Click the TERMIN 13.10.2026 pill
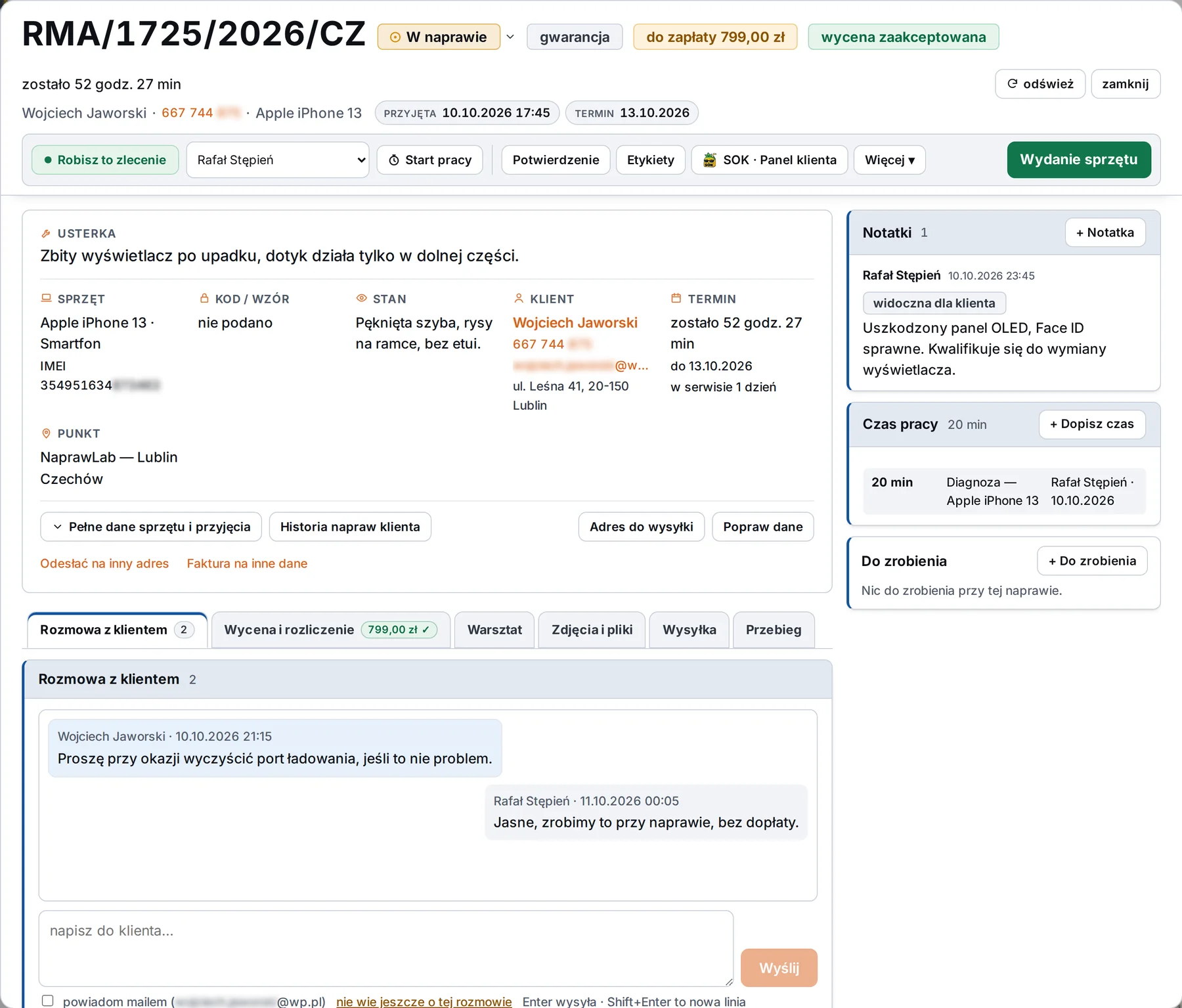Screen dimensions: 1182x1008 pos(632,113)
